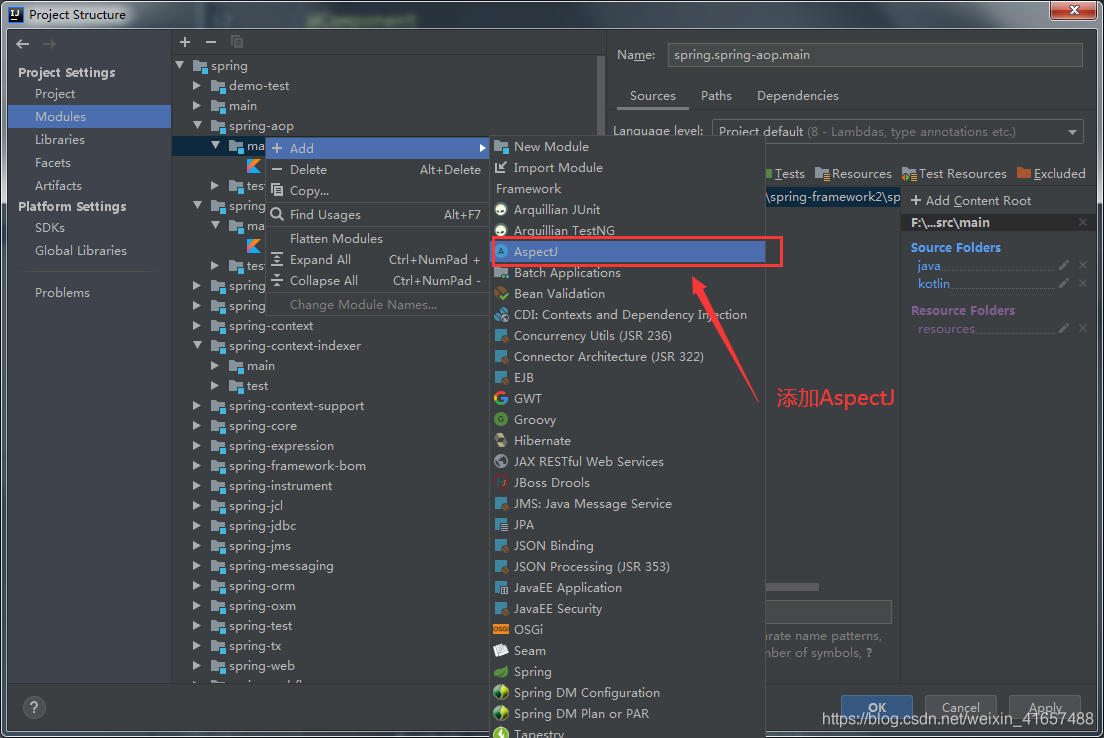Viewport: 1104px width, 738px height.
Task: Click the forward navigation arrow
Action: pyautogui.click(x=49, y=44)
